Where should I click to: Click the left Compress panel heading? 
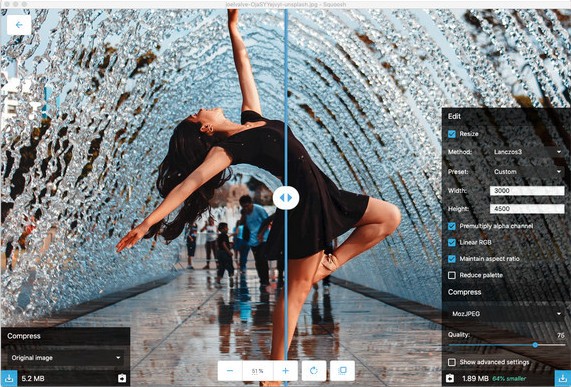point(24,336)
